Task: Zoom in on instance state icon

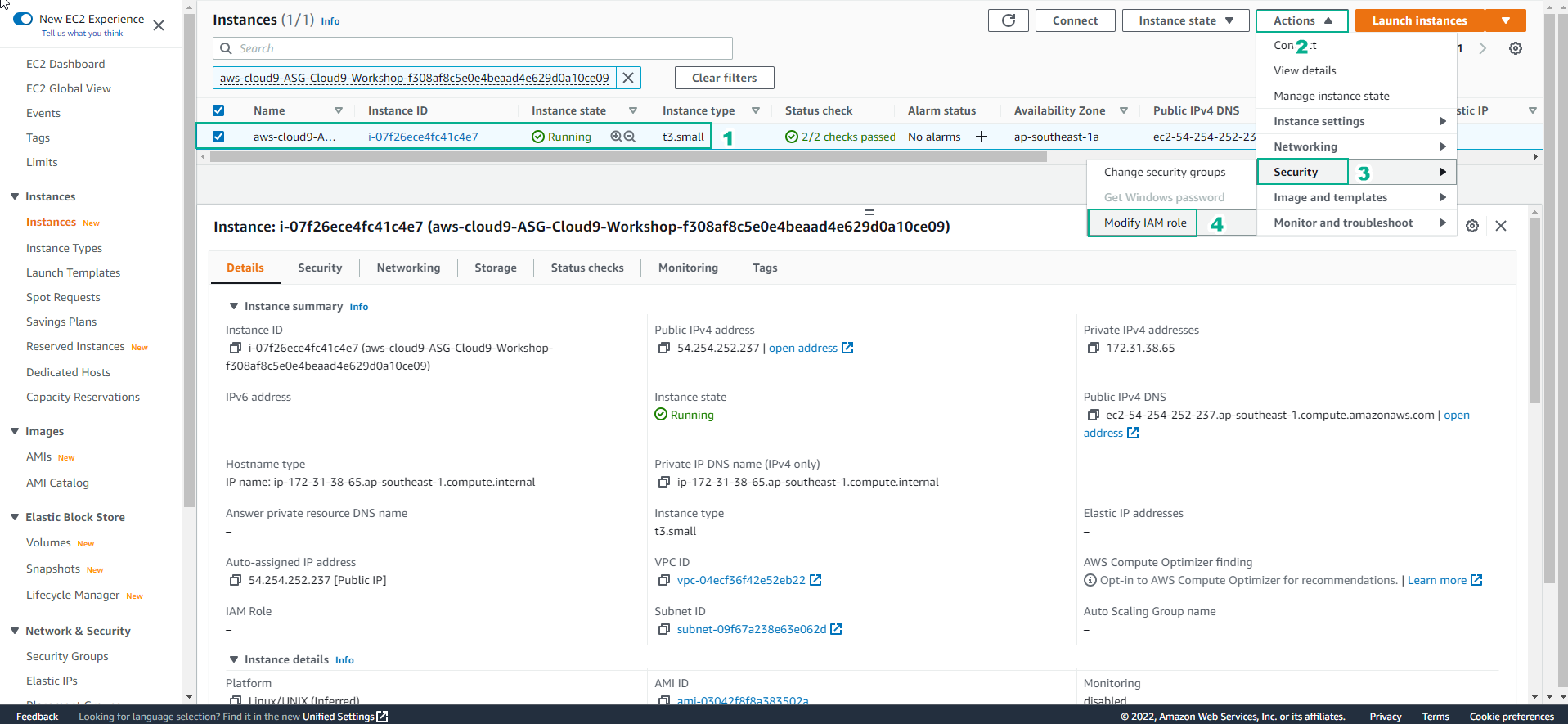Action: pyautogui.click(x=616, y=137)
